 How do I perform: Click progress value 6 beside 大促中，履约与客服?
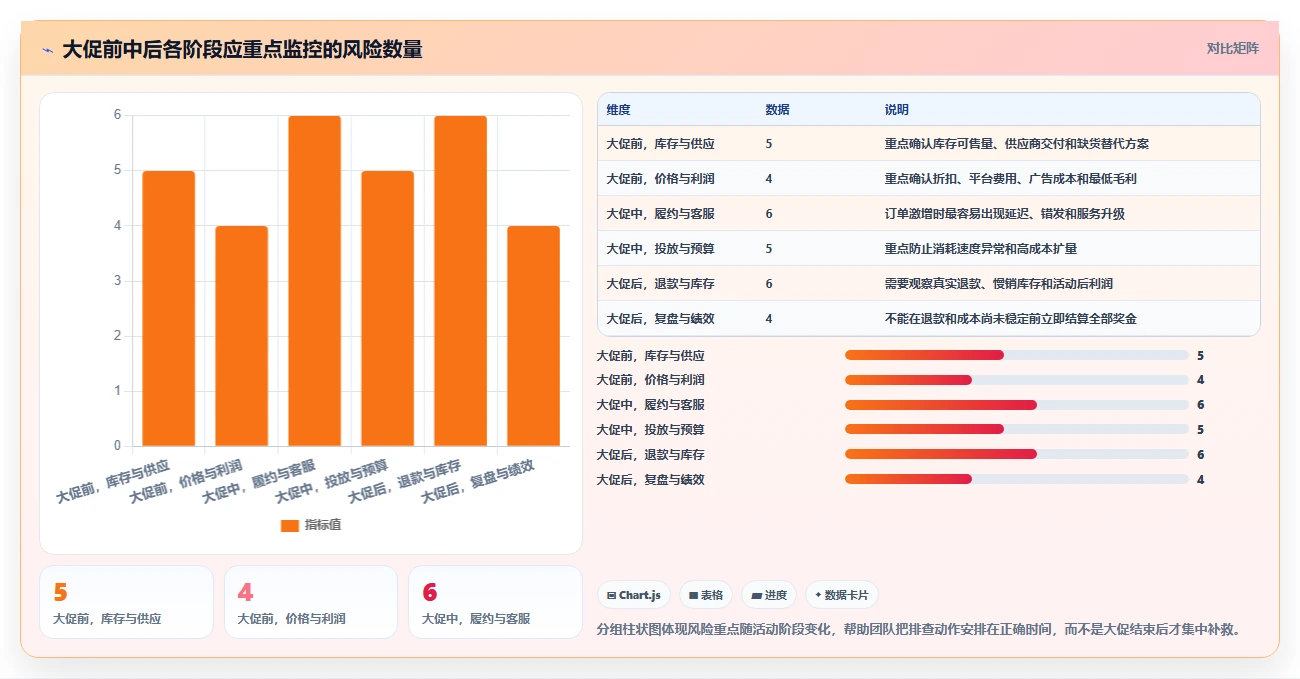click(x=1200, y=405)
